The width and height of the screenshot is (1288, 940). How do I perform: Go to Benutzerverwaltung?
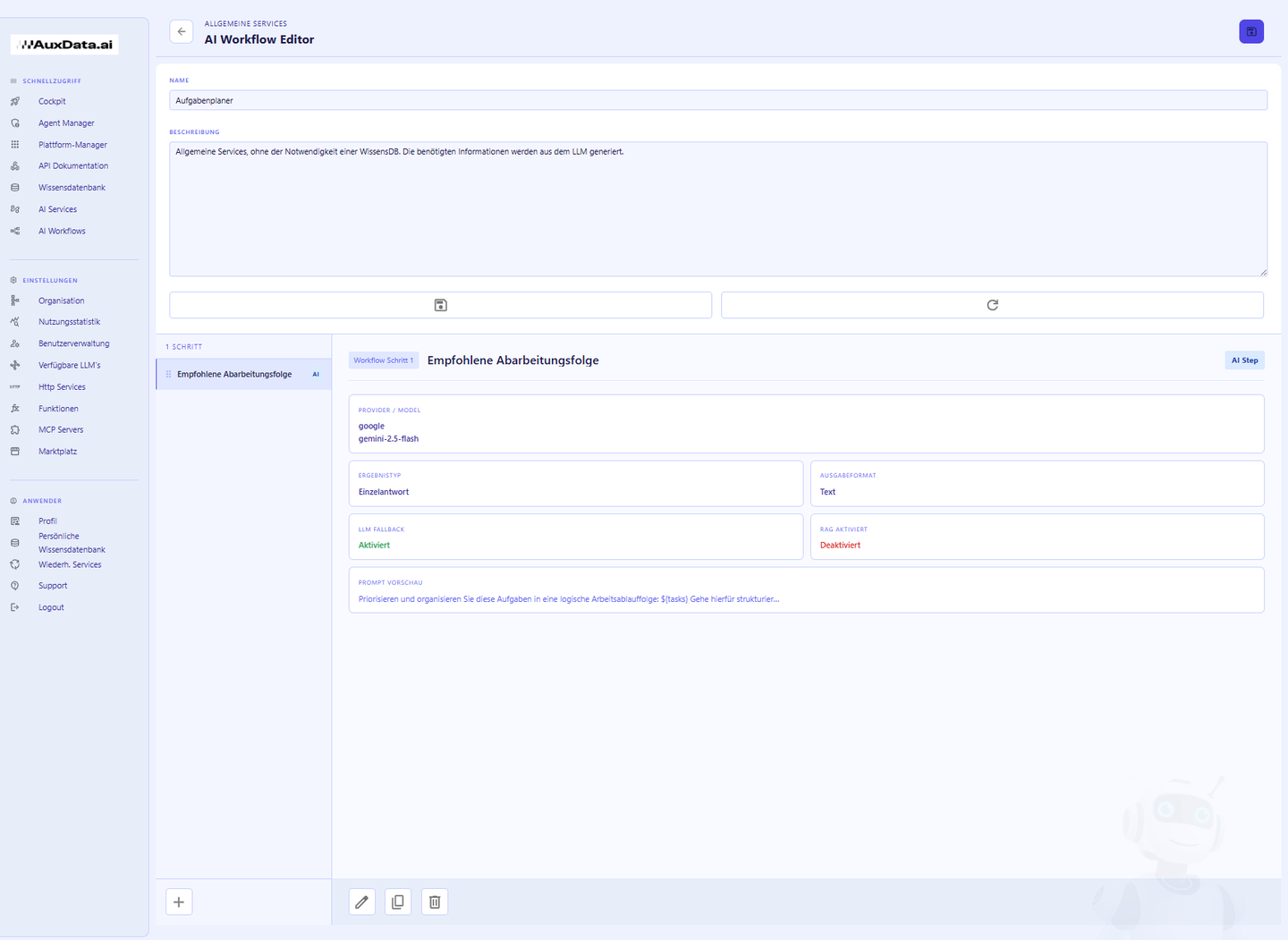(74, 343)
